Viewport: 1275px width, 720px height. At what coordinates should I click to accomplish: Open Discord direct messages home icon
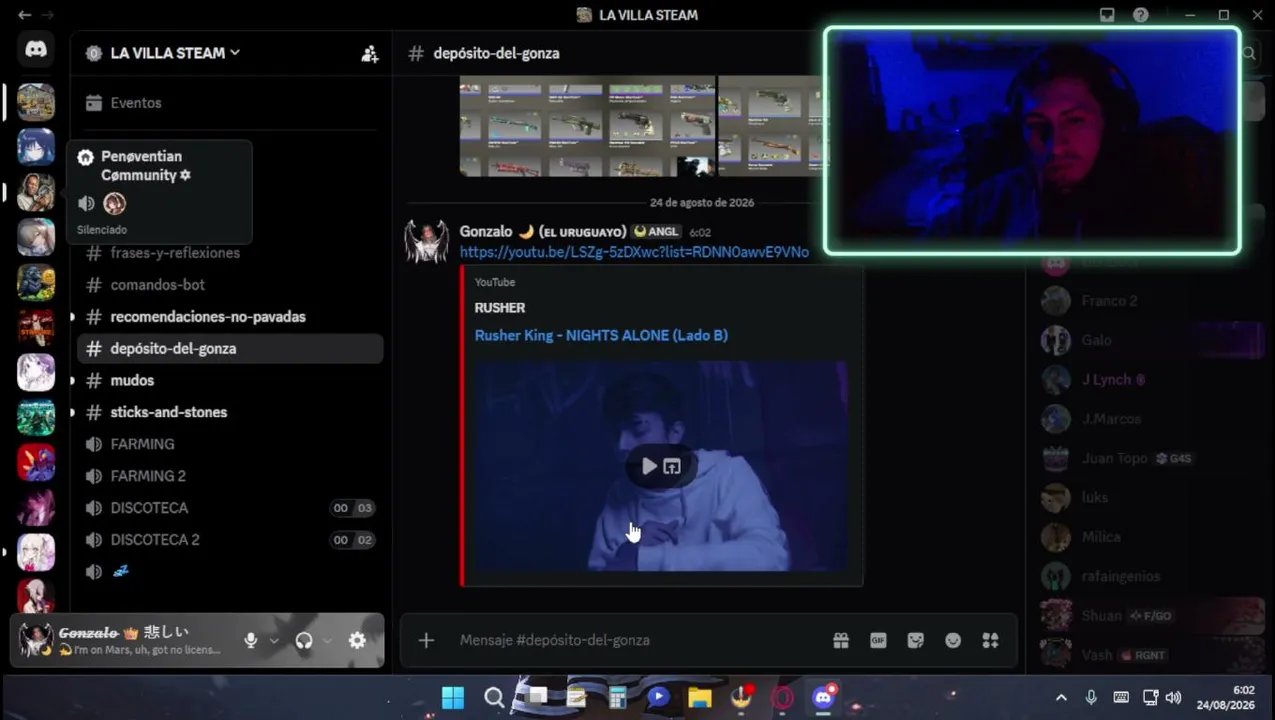tap(36, 50)
